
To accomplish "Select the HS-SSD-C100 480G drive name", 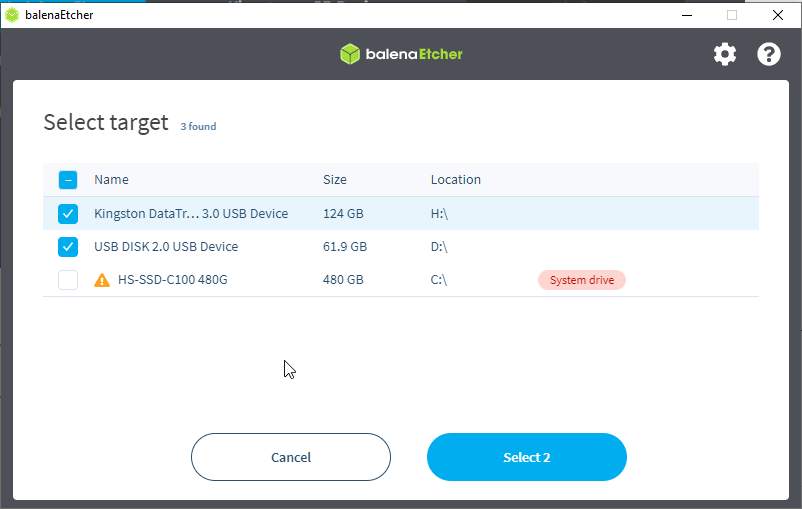I will (x=172, y=280).
